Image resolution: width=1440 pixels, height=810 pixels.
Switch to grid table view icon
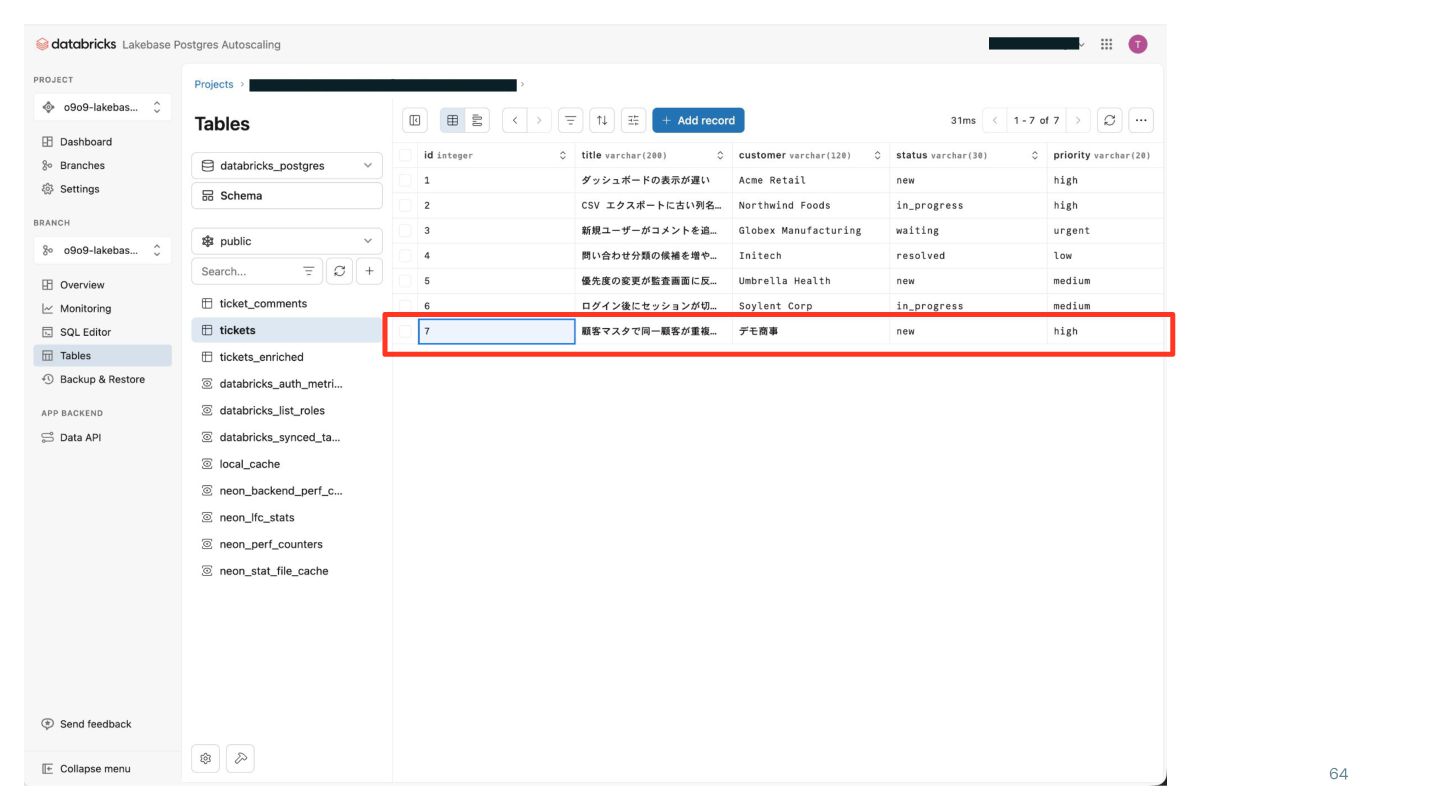[453, 120]
